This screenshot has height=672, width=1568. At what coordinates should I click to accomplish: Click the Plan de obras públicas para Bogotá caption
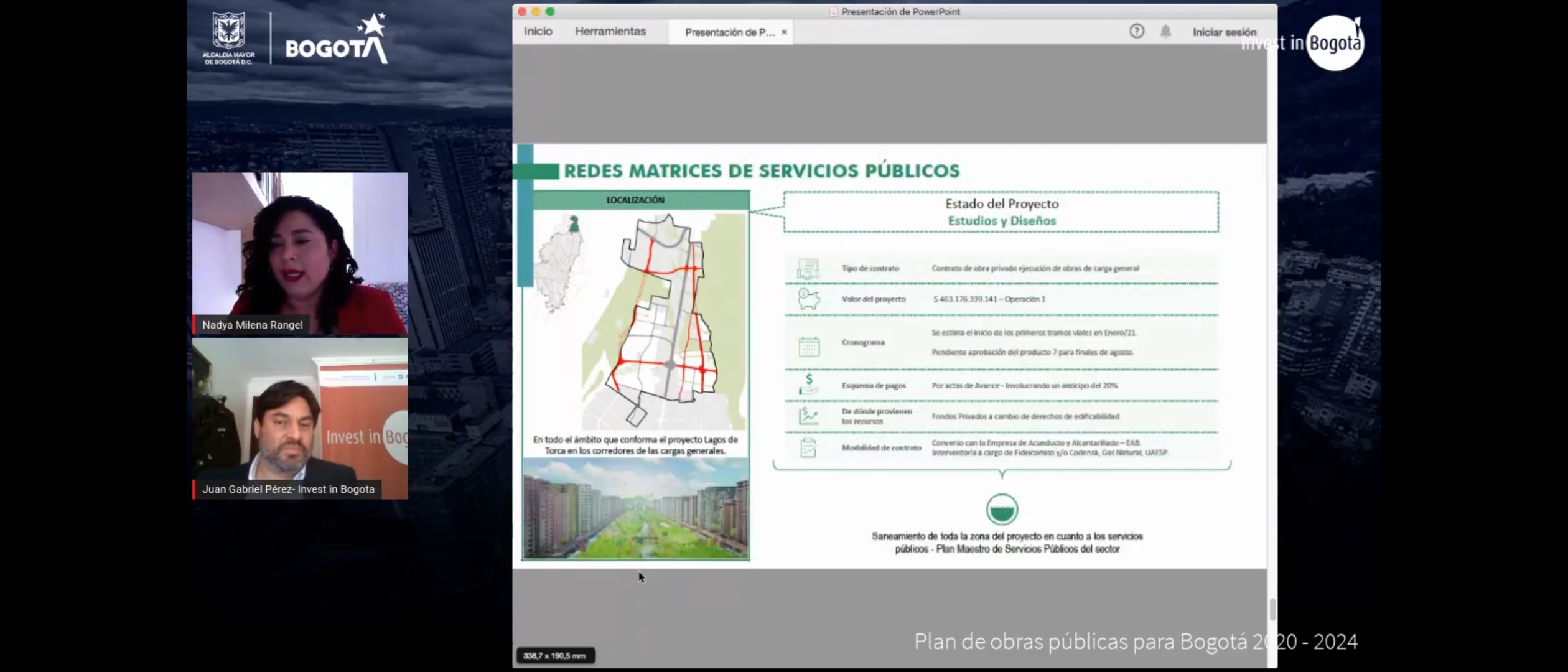tap(1136, 642)
